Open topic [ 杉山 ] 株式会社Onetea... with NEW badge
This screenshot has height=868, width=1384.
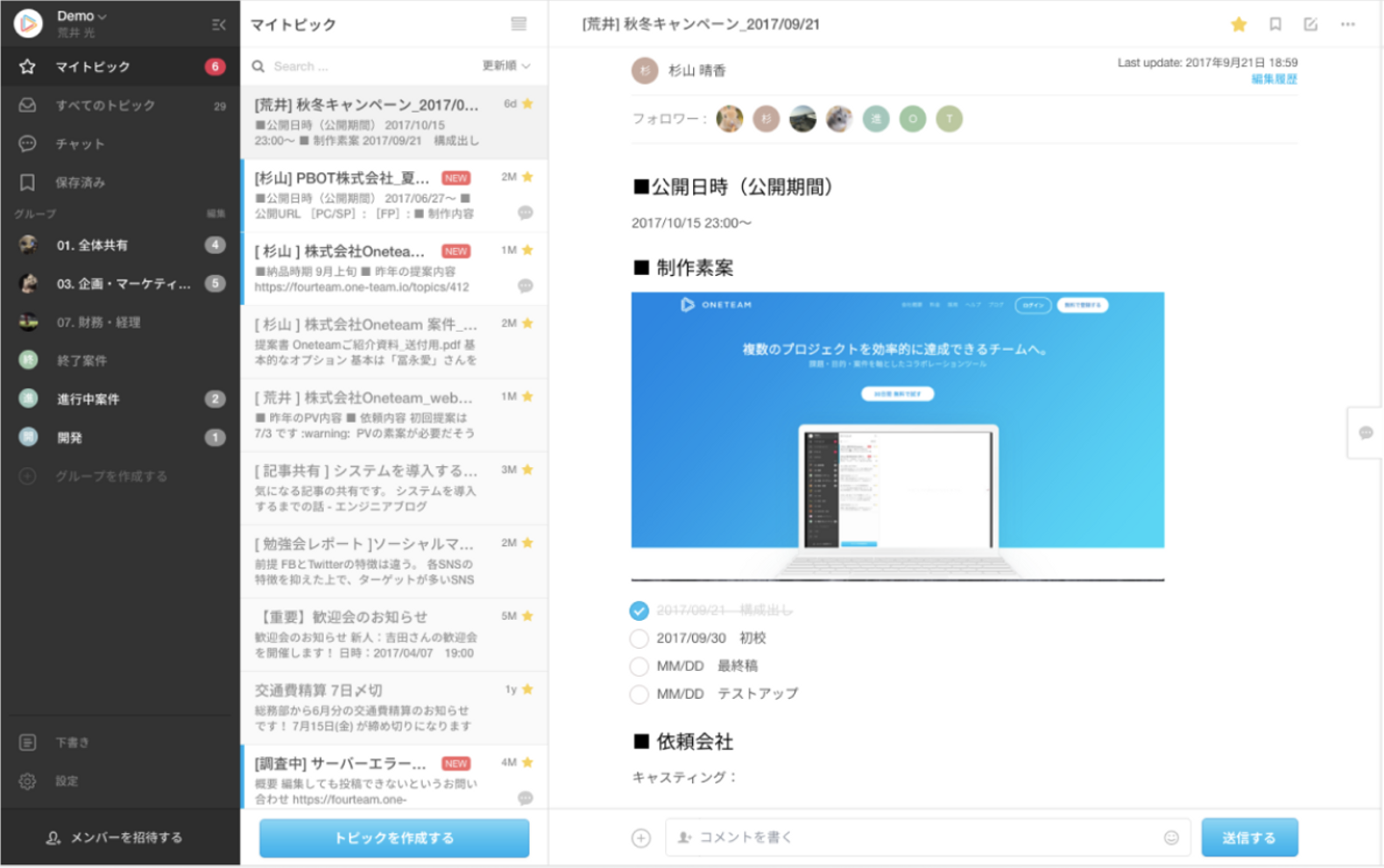coord(394,268)
